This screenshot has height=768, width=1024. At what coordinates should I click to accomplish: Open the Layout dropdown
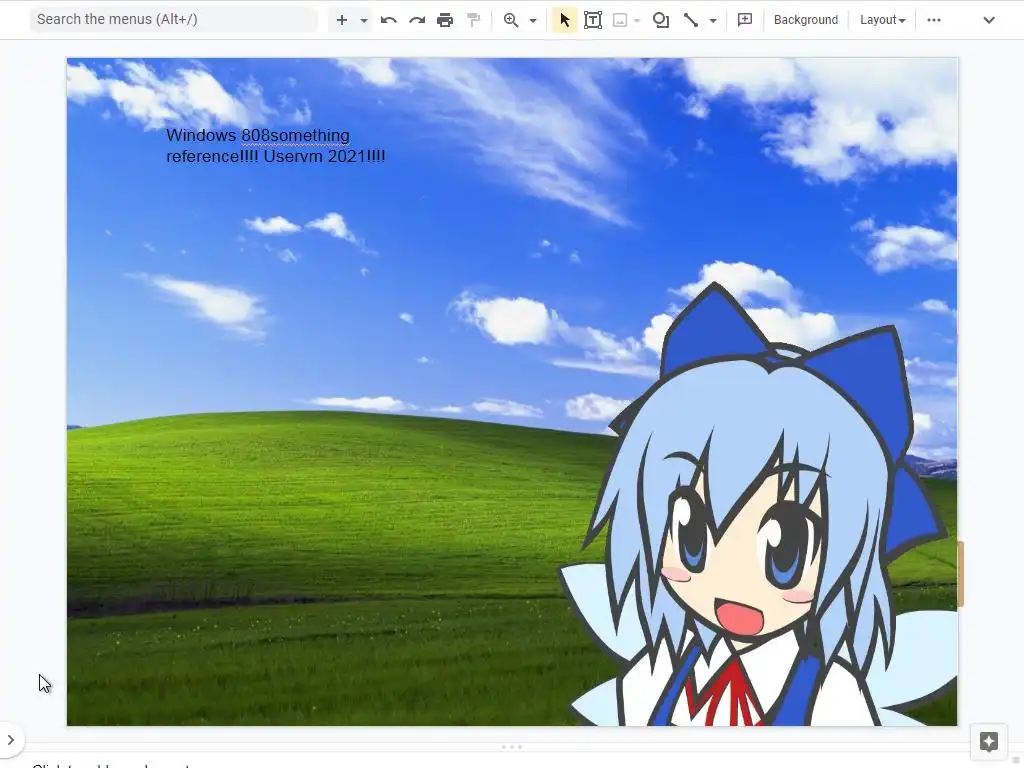click(882, 20)
